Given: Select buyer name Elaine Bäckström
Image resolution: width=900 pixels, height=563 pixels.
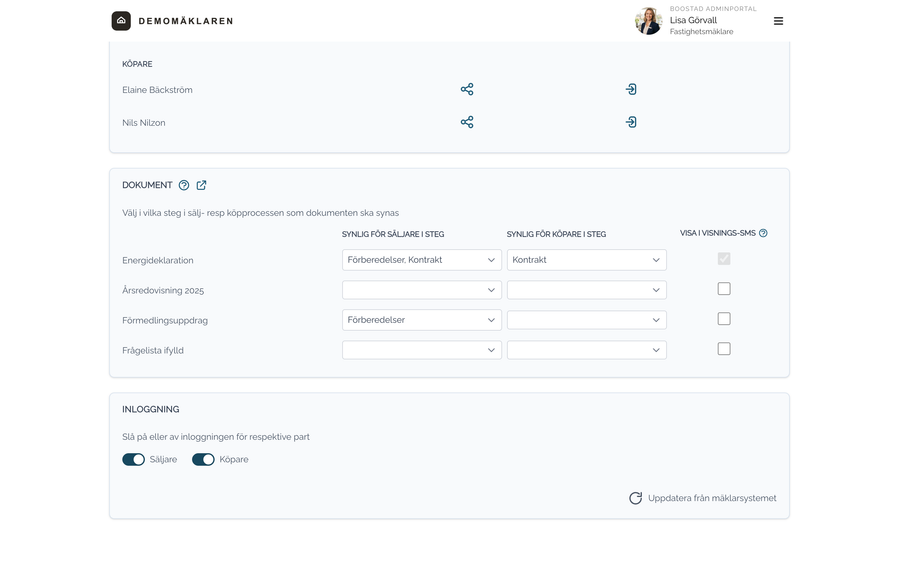Looking at the screenshot, I should [x=157, y=90].
